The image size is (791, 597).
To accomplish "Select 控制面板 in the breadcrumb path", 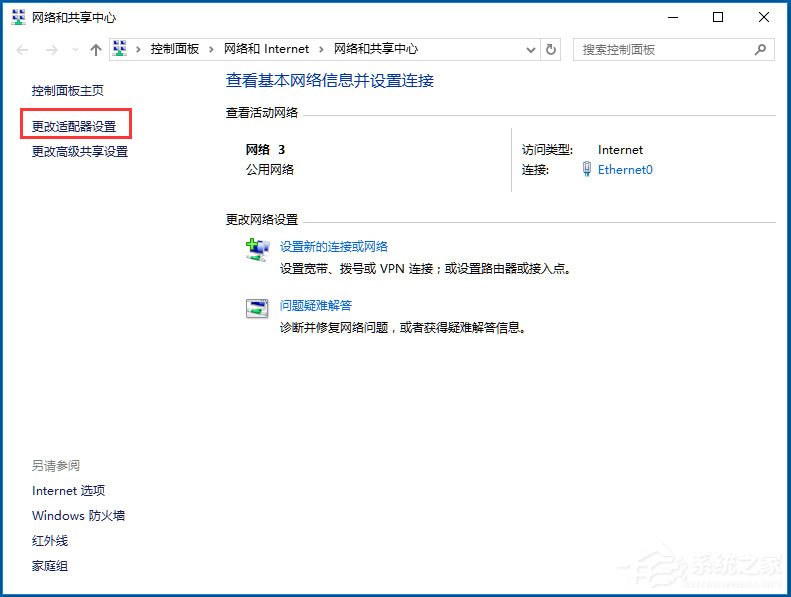I will tap(174, 49).
